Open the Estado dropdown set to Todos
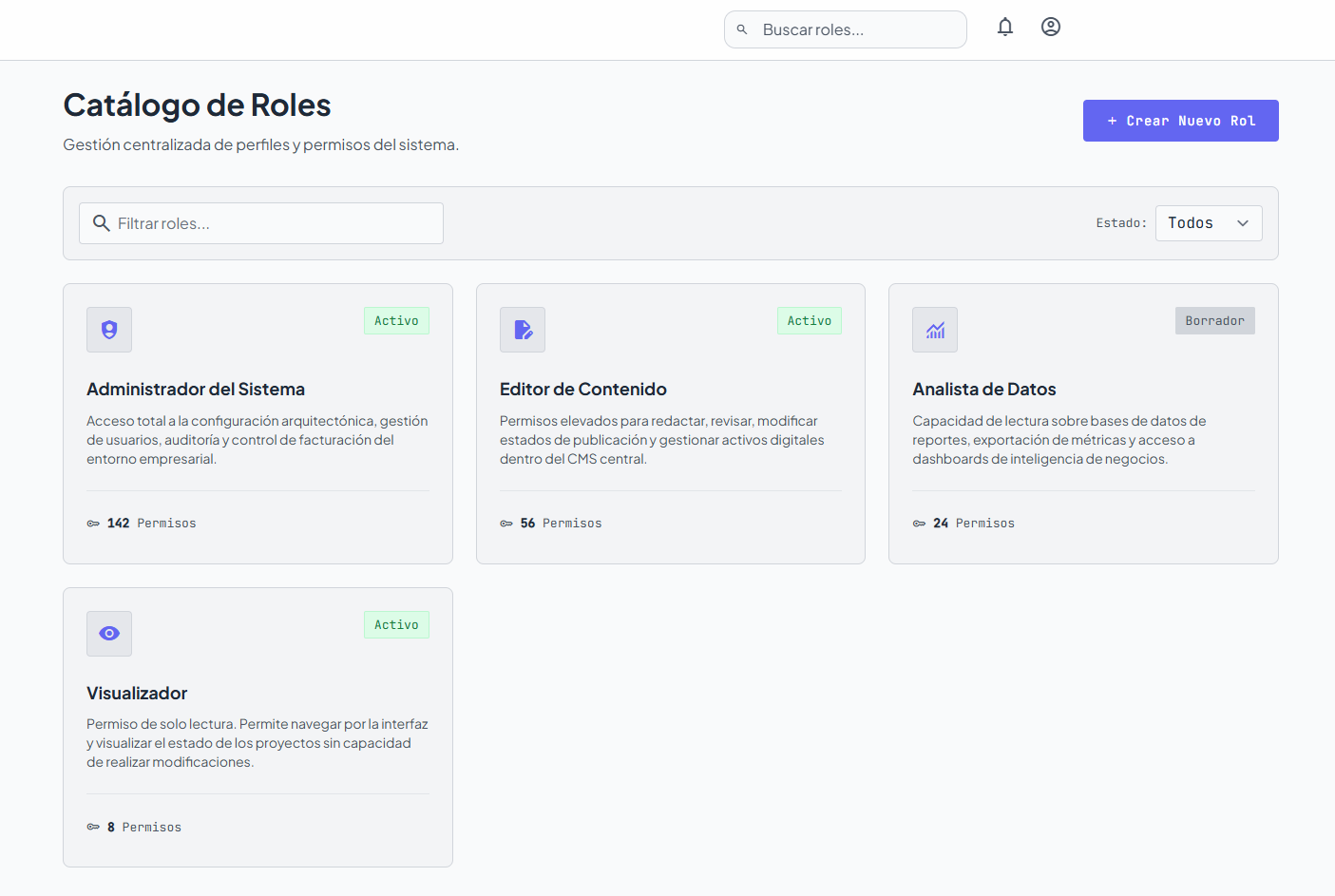1335x896 pixels. coord(1209,223)
